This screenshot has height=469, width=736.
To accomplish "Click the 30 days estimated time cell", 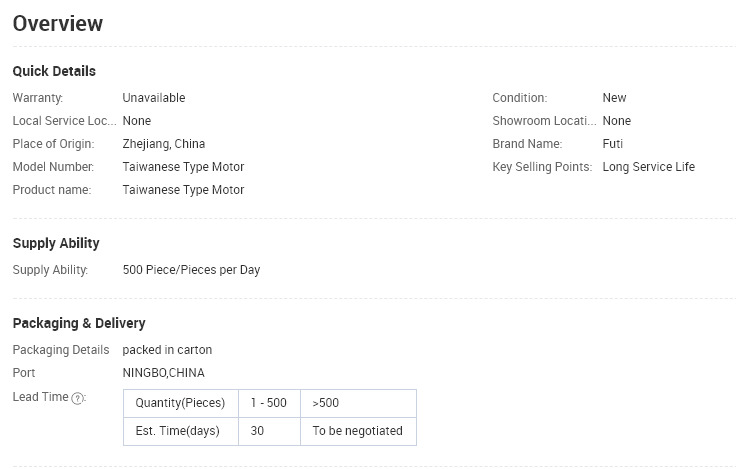I will (269, 431).
